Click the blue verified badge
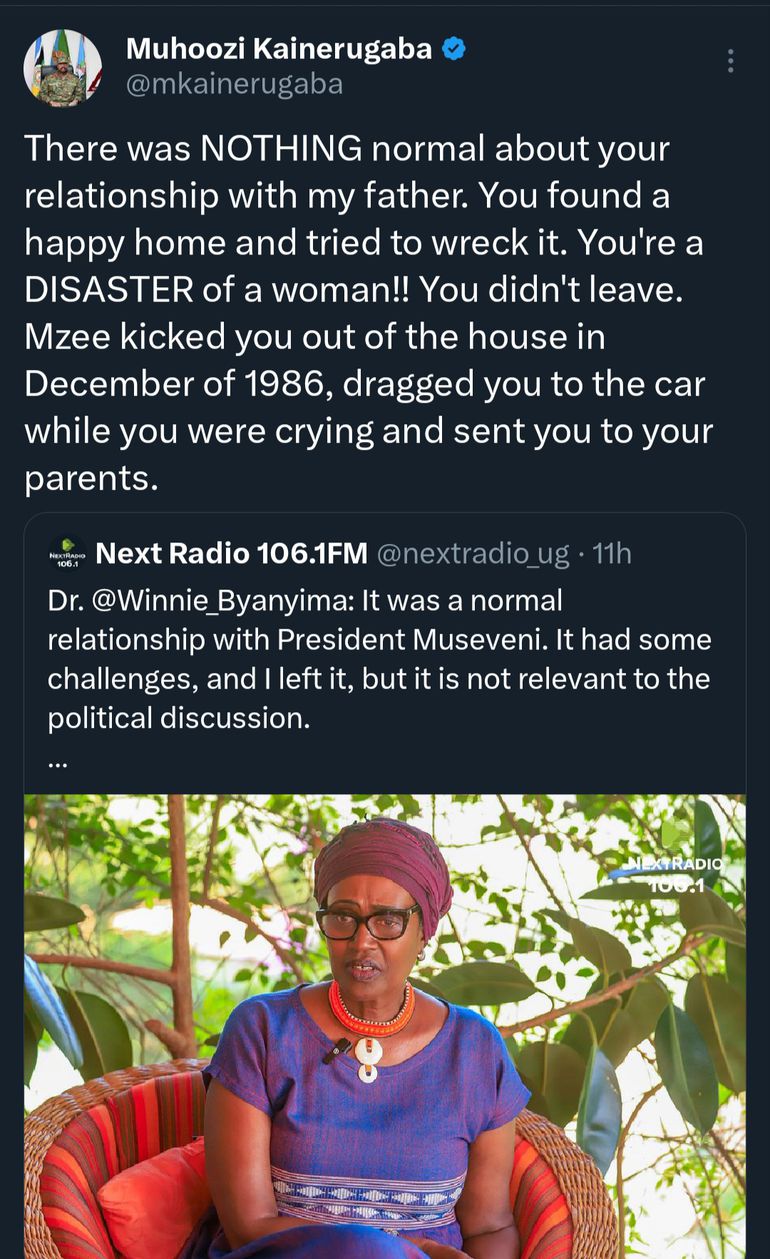The width and height of the screenshot is (770, 1259). pyautogui.click(x=453, y=47)
